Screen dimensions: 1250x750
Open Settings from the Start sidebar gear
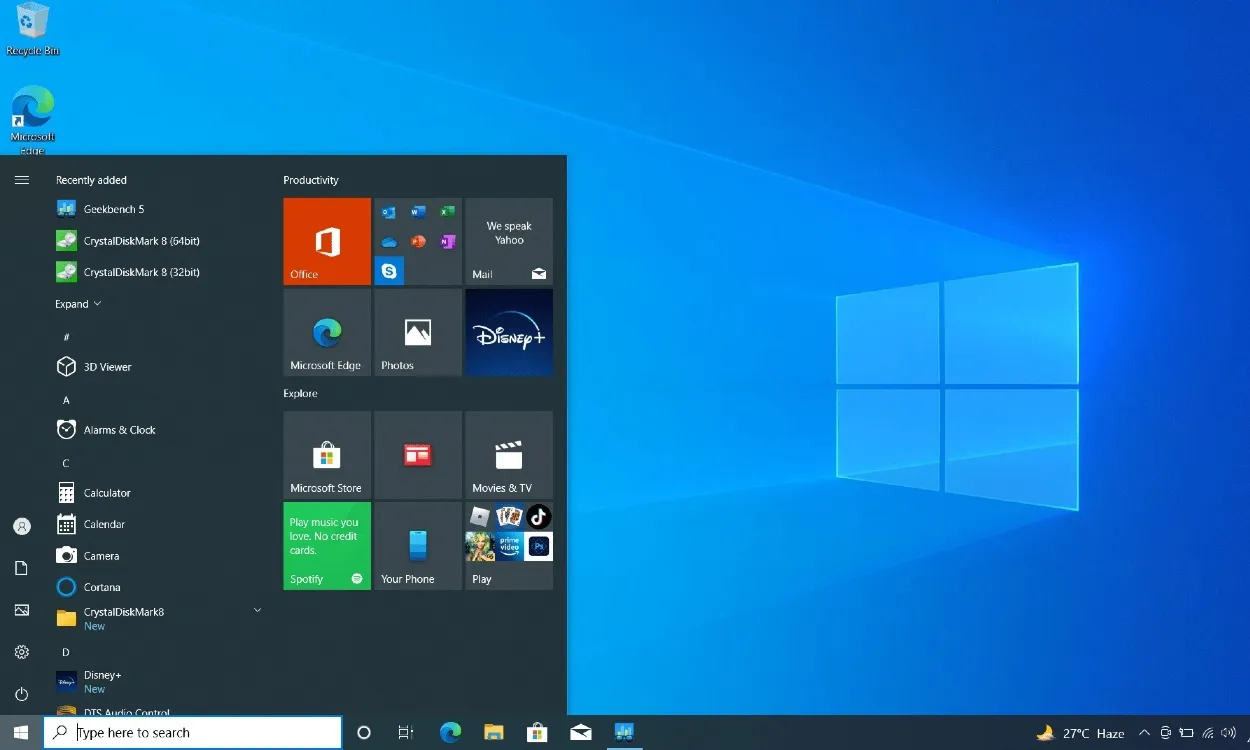point(21,652)
